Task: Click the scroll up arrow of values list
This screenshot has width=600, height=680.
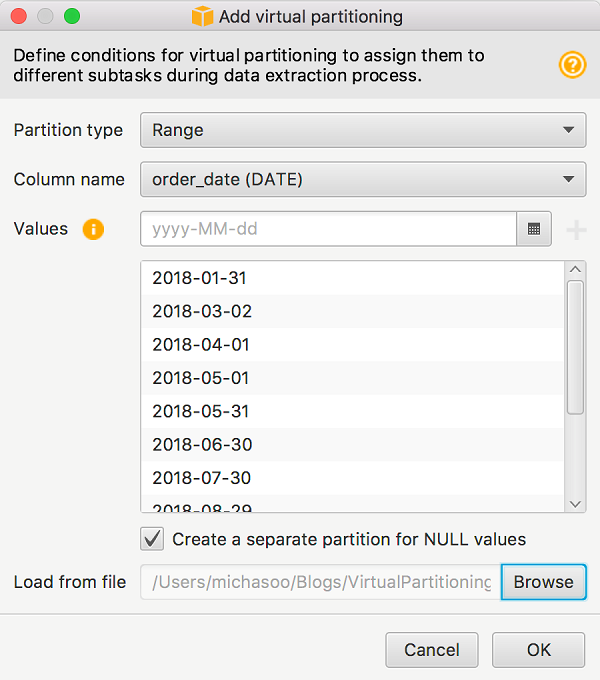Action: coord(575,269)
